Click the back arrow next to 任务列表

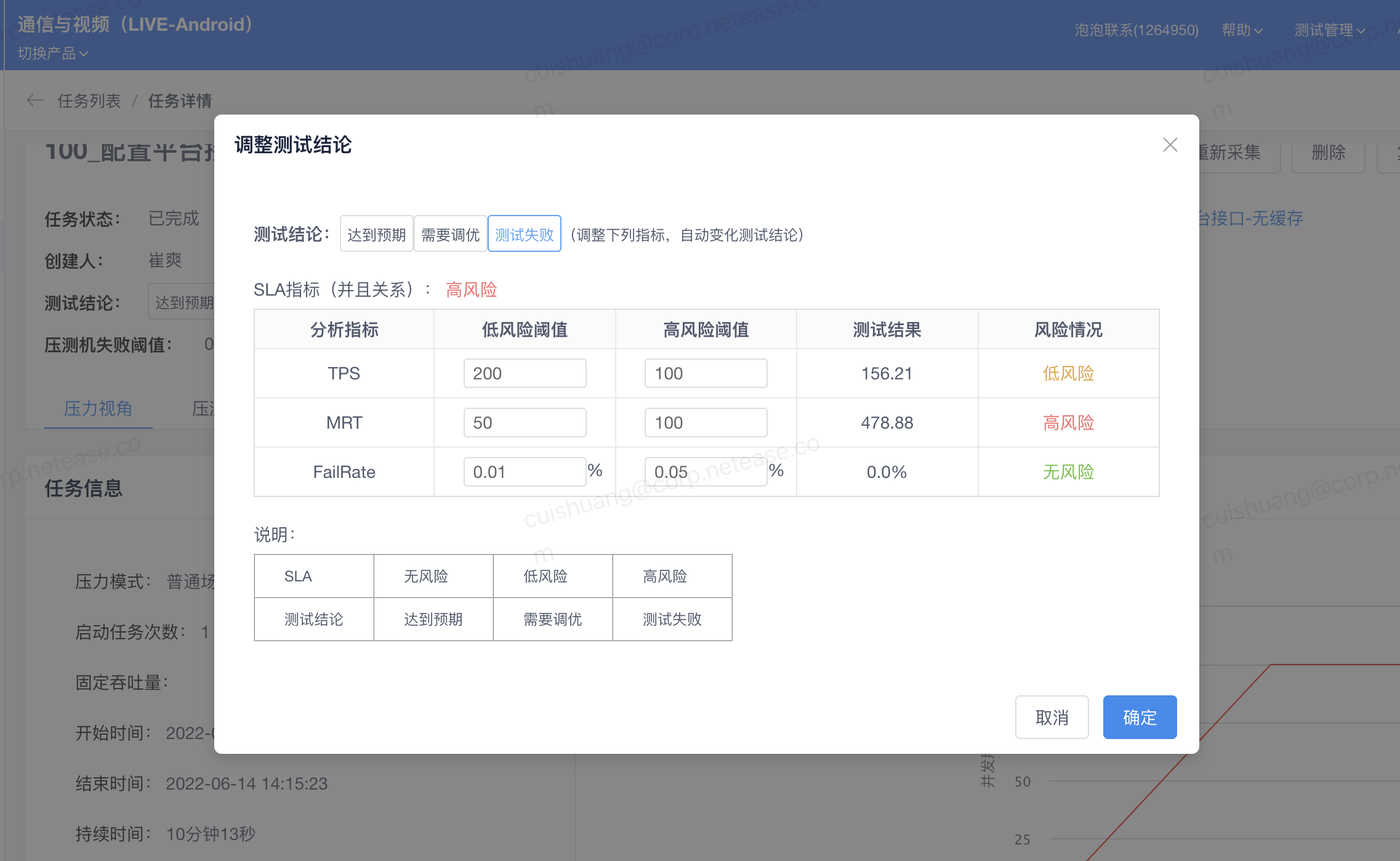click(35, 100)
